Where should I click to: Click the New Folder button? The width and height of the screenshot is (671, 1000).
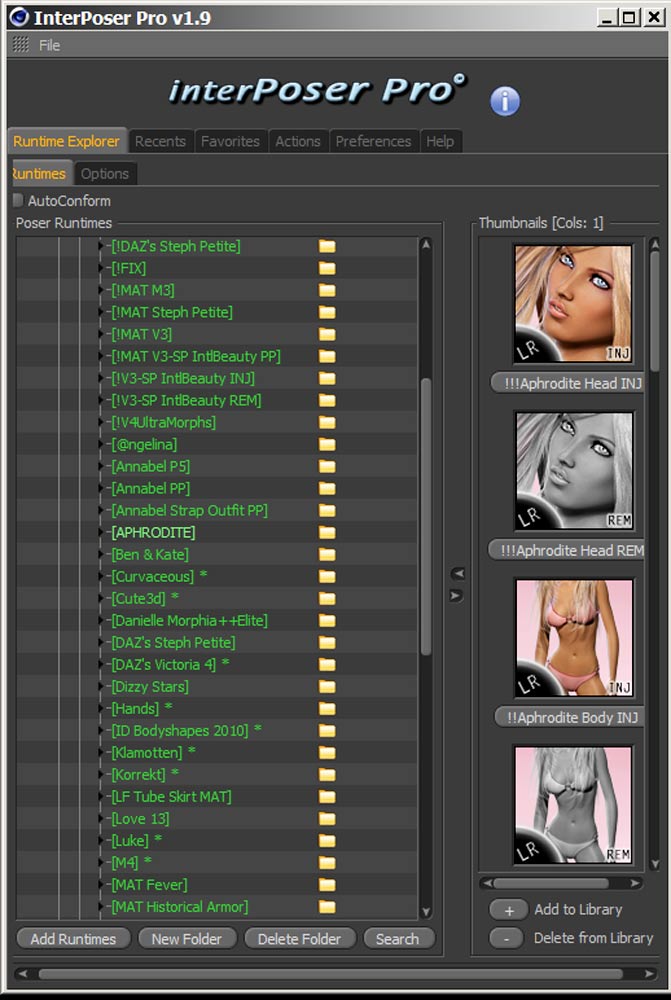(186, 939)
